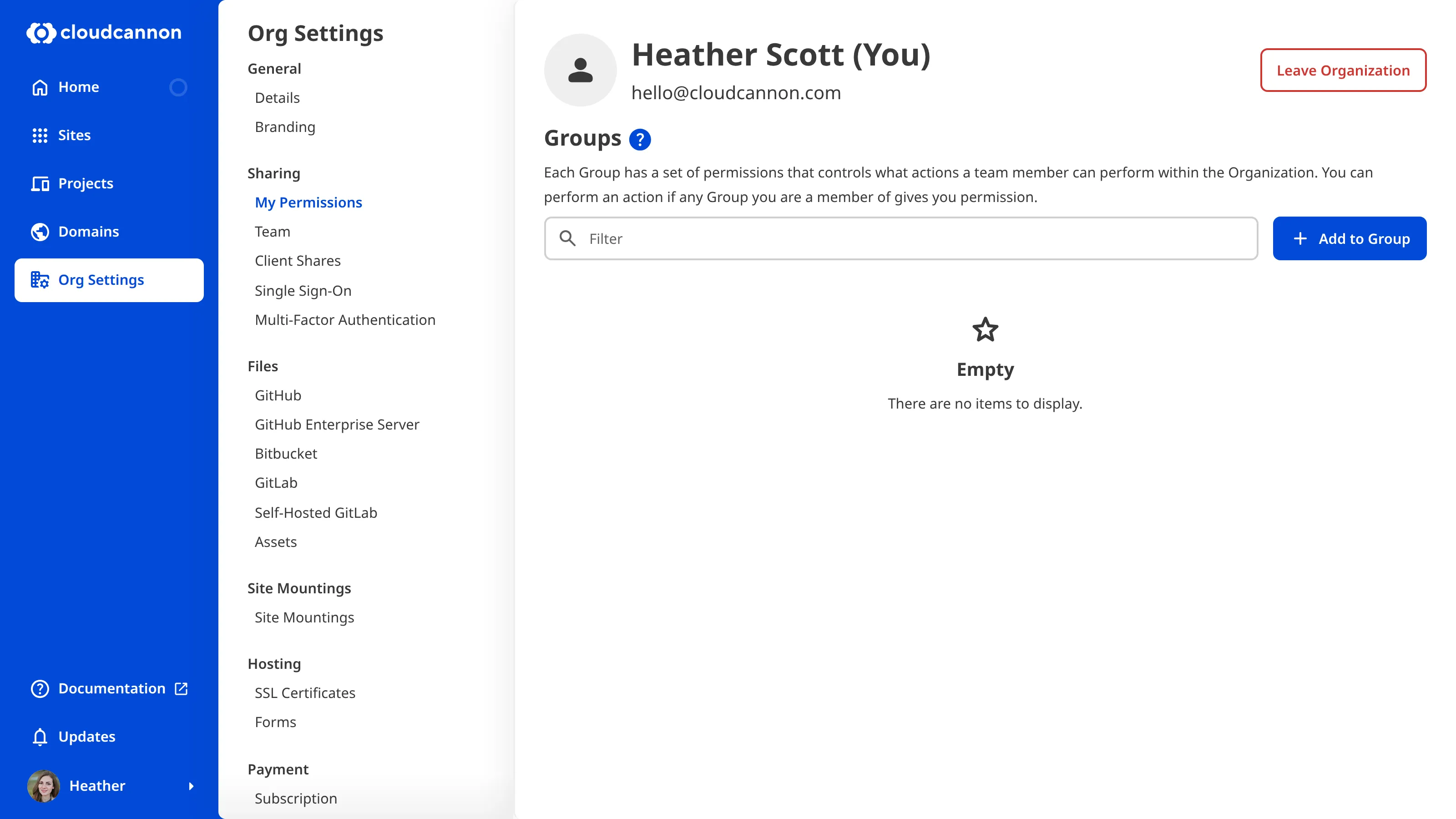This screenshot has width=1456, height=819.
Task: Open Branding settings
Action: pyautogui.click(x=285, y=127)
